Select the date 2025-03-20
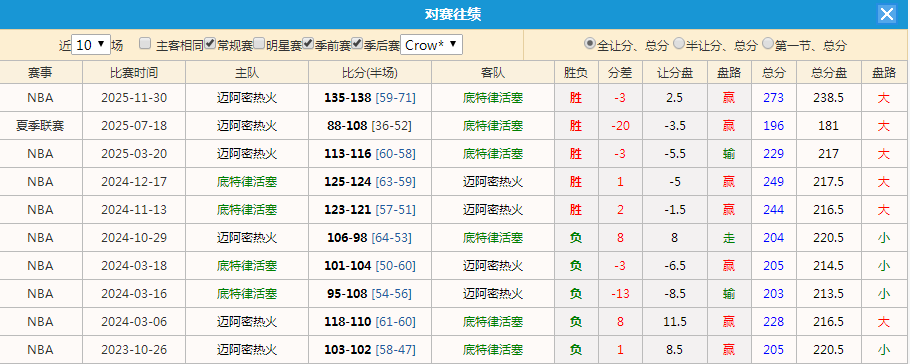This screenshot has height=364, width=910. click(x=134, y=154)
